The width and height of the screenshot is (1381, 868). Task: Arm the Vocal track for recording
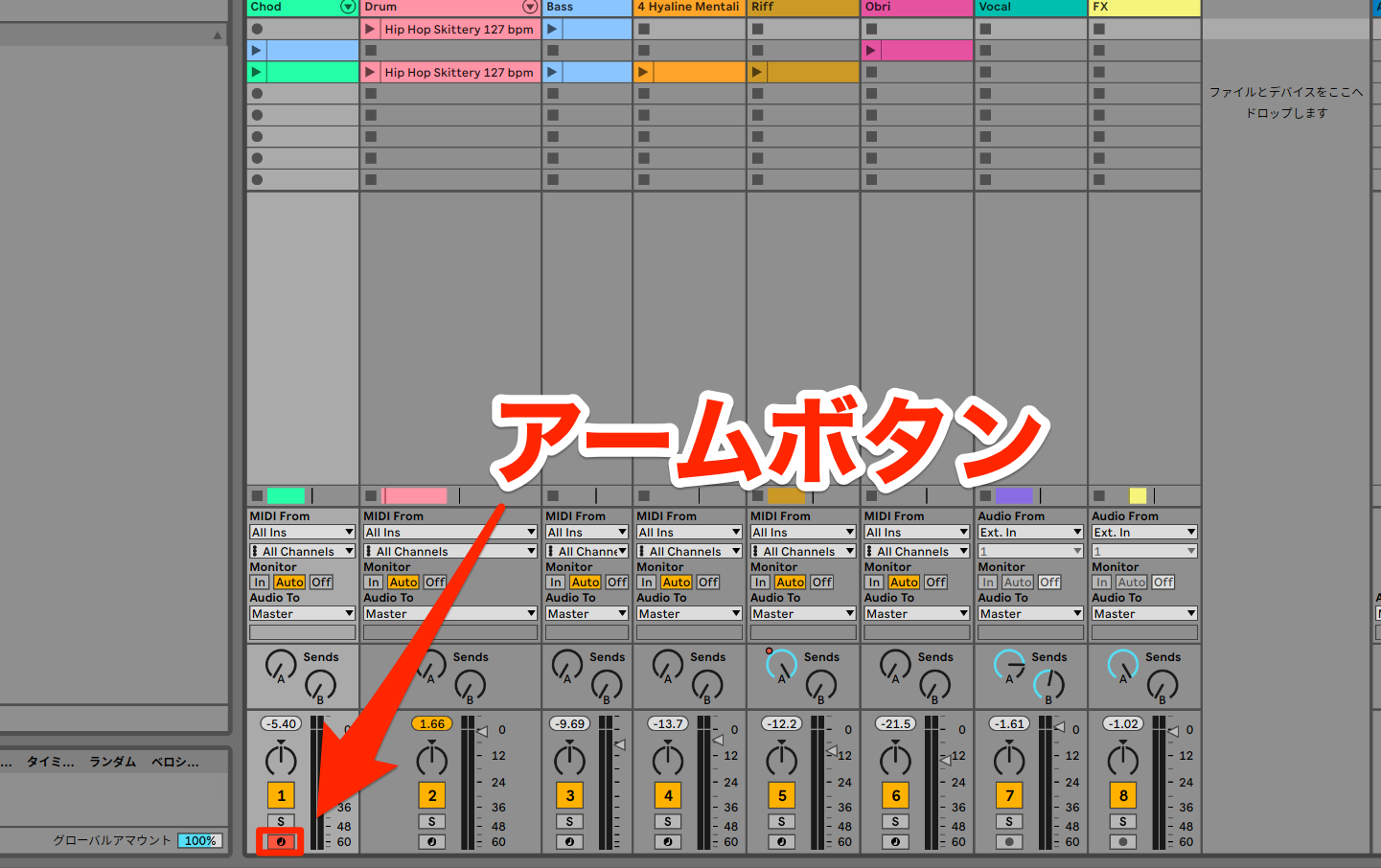pos(1009,842)
